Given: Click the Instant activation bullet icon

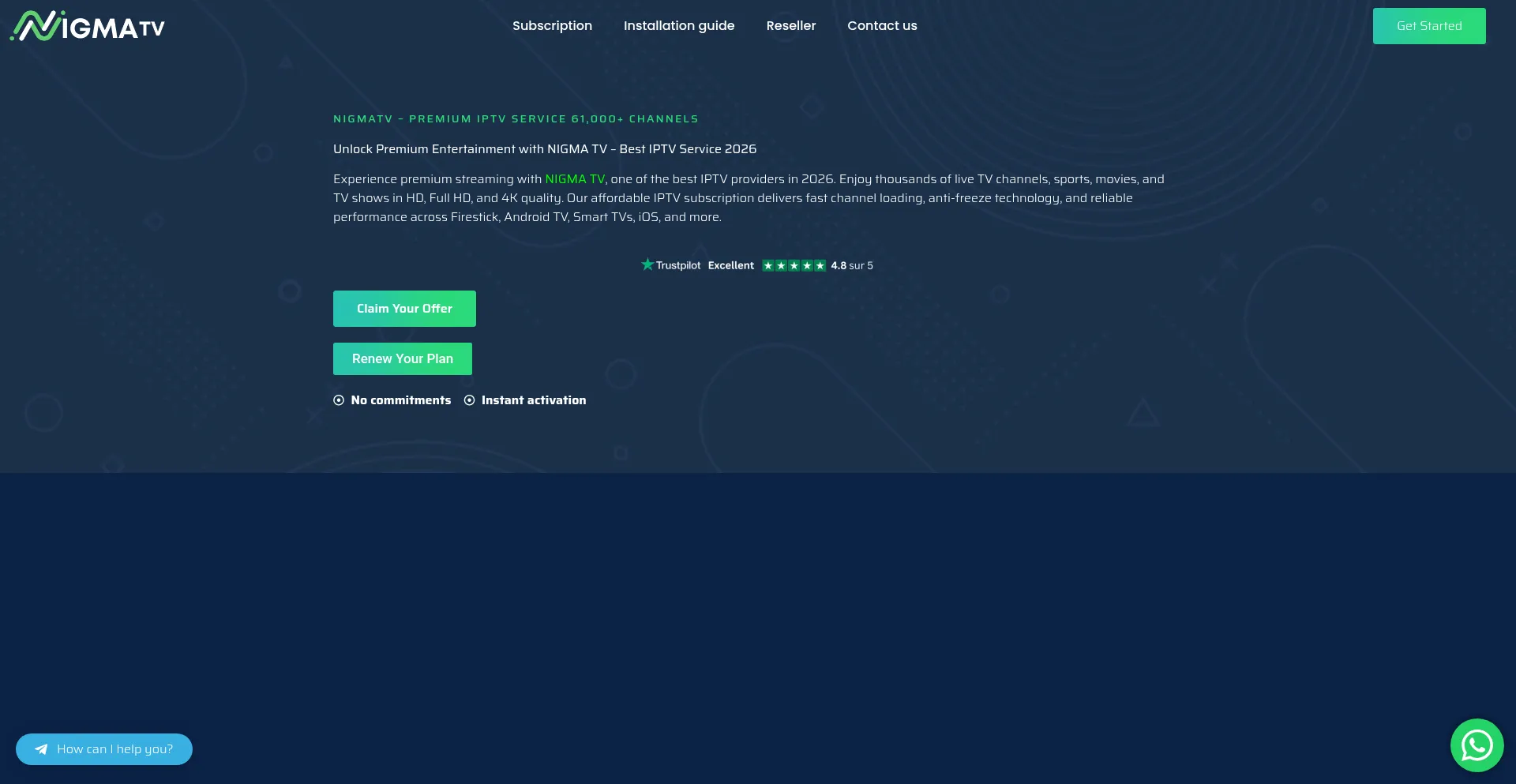Looking at the screenshot, I should pos(470,400).
